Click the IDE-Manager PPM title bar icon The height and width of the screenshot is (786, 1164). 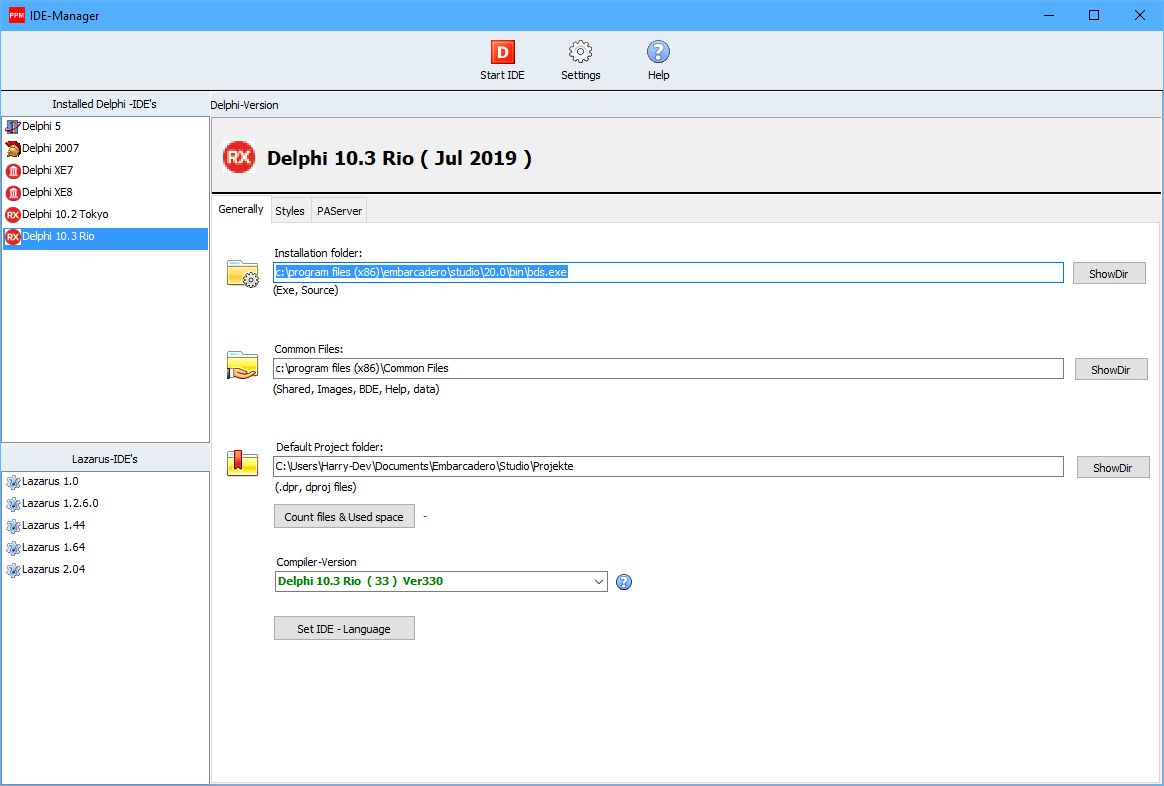[16, 15]
